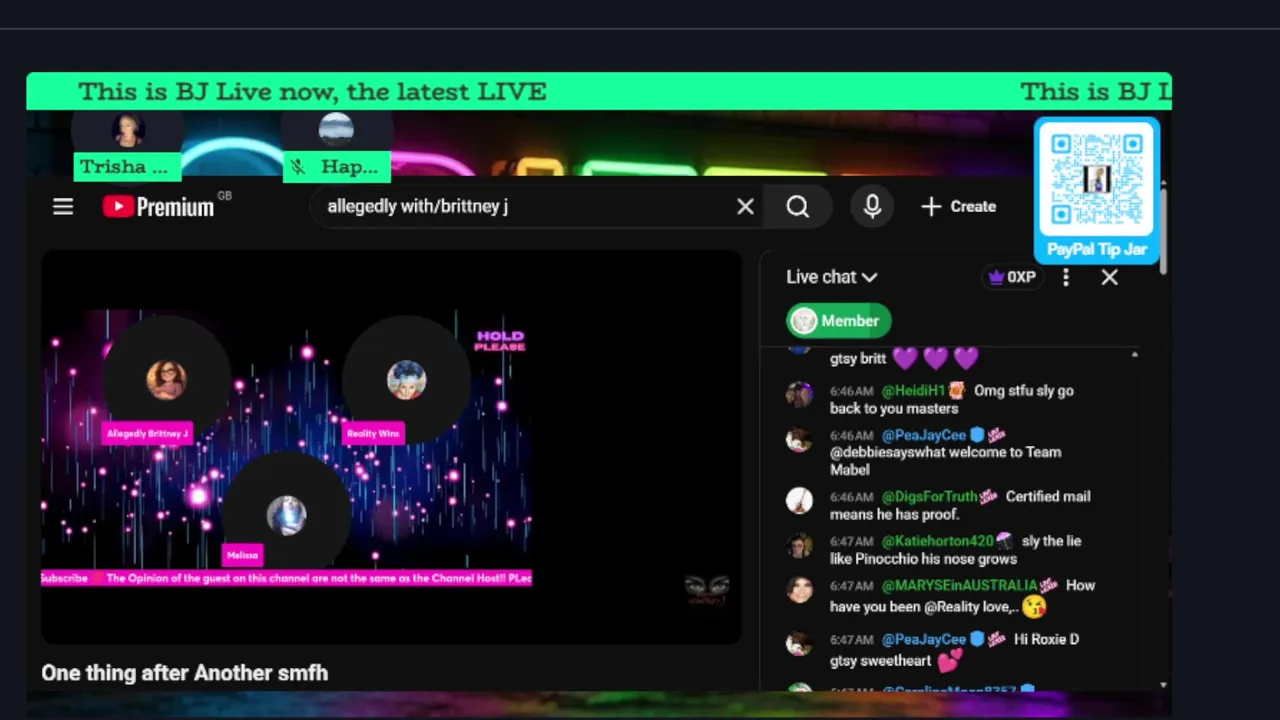Click @MARYSEinAUSTRALIA username in chat
The width and height of the screenshot is (1280, 720).
click(x=959, y=585)
